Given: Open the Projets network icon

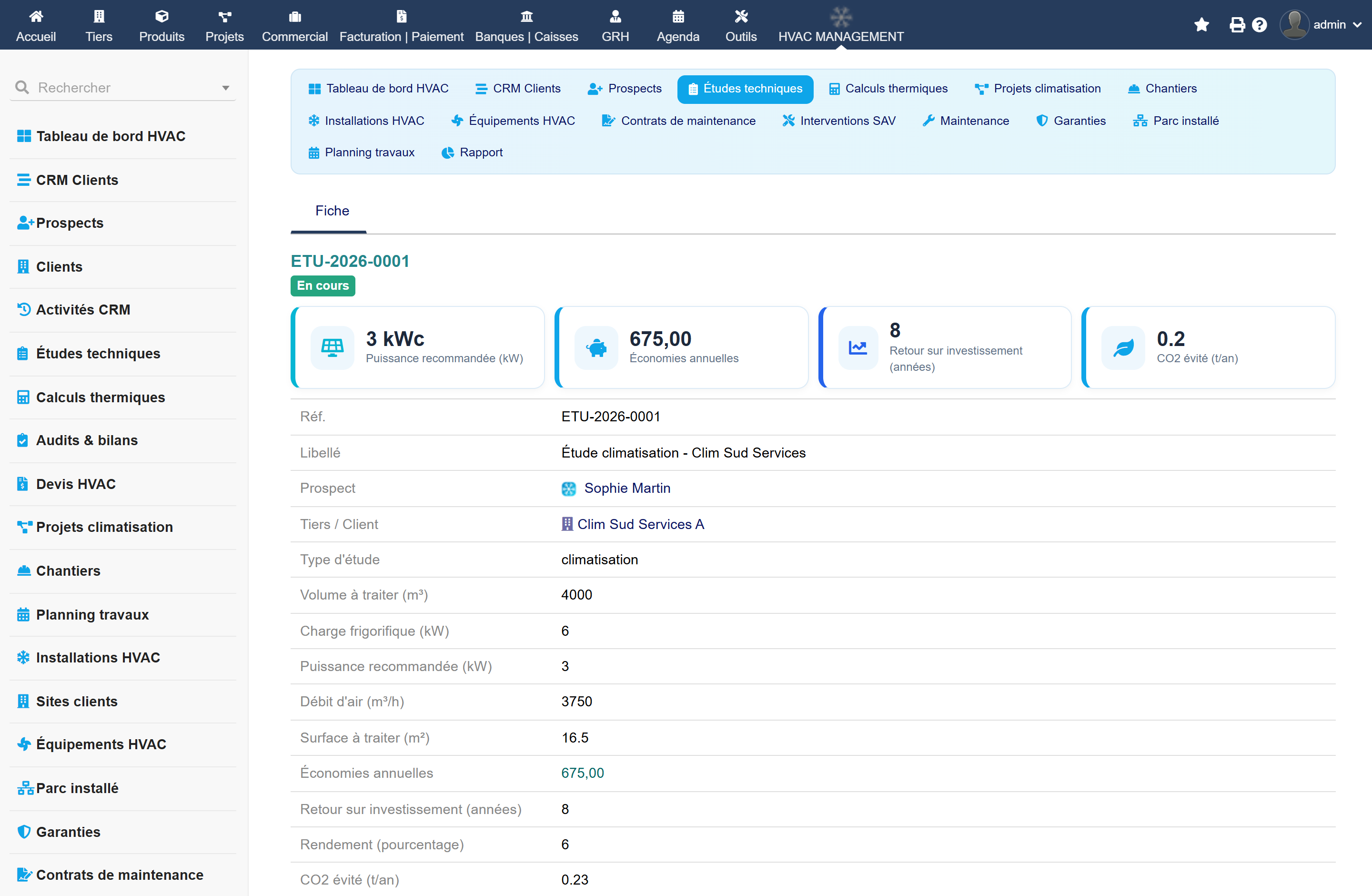Looking at the screenshot, I should point(225,16).
